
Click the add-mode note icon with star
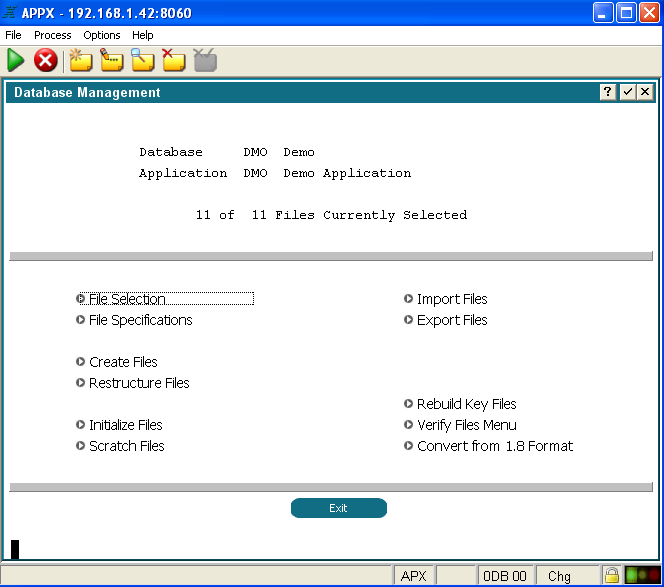81,61
